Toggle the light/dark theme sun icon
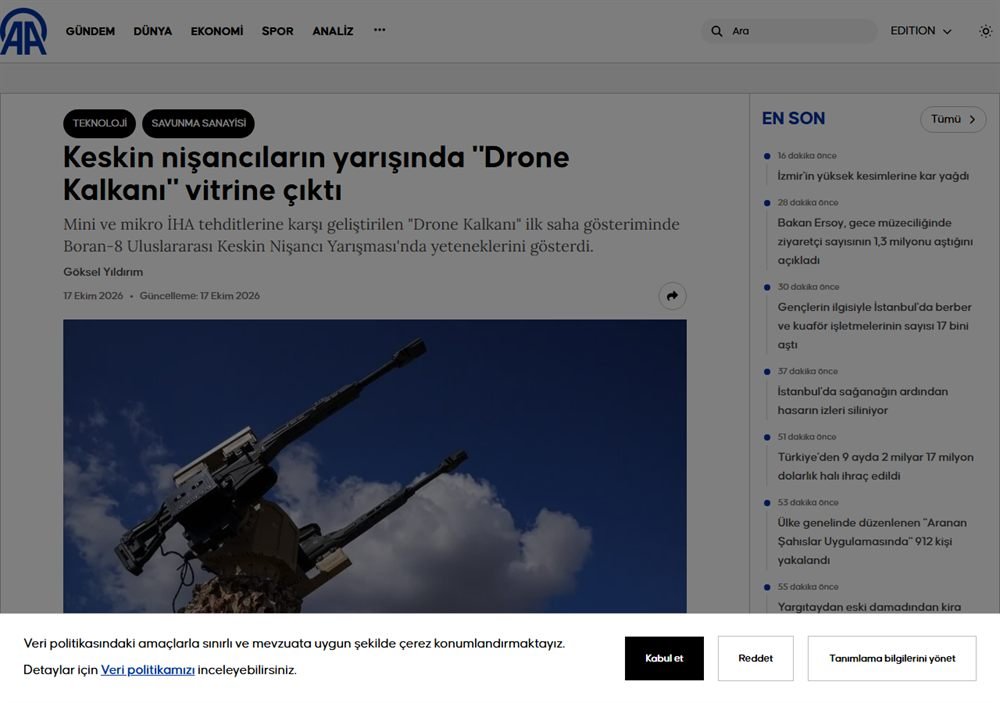This screenshot has width=1000, height=703. click(x=985, y=31)
